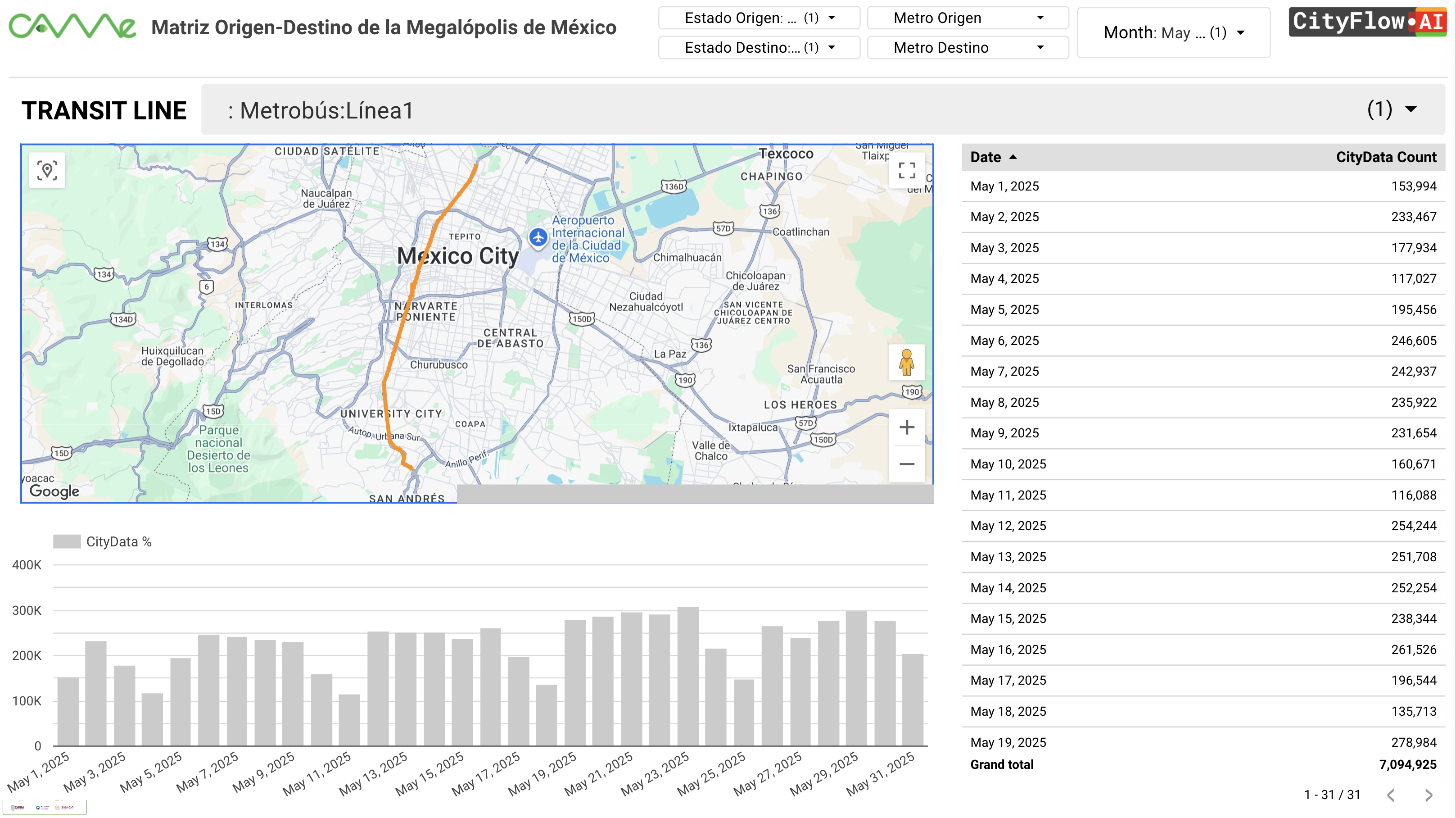Click the value 254,244 for May 12
The width and height of the screenshot is (1456, 818).
(x=1413, y=526)
